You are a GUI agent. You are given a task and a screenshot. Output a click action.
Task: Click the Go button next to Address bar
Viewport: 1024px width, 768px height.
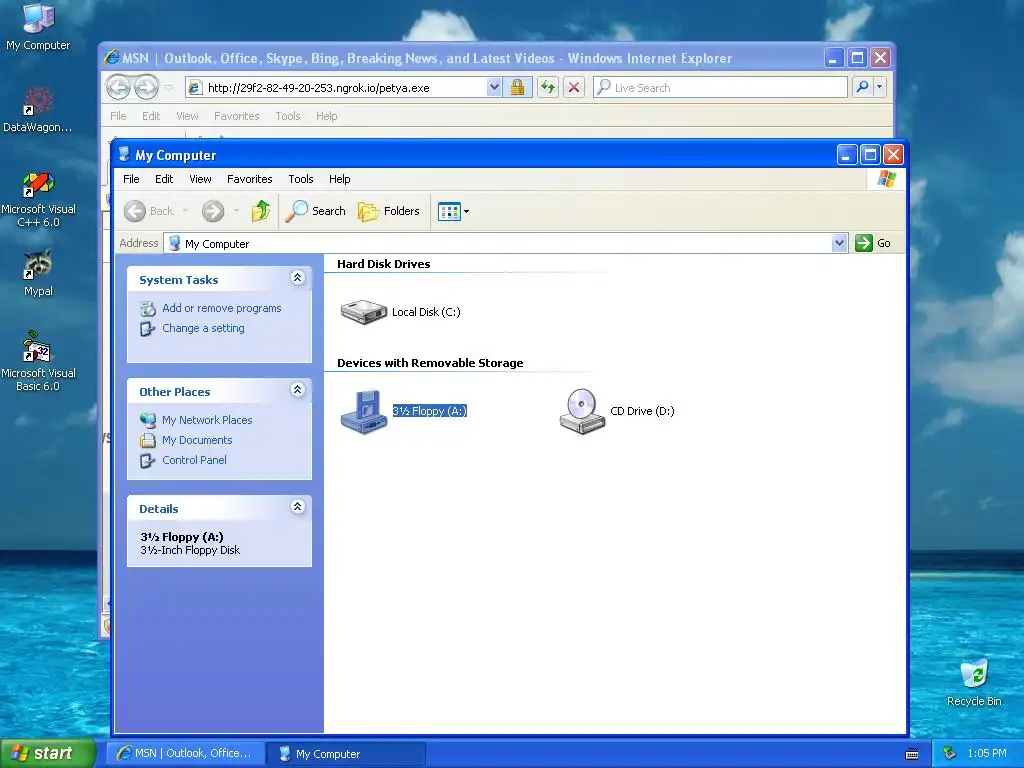point(873,243)
